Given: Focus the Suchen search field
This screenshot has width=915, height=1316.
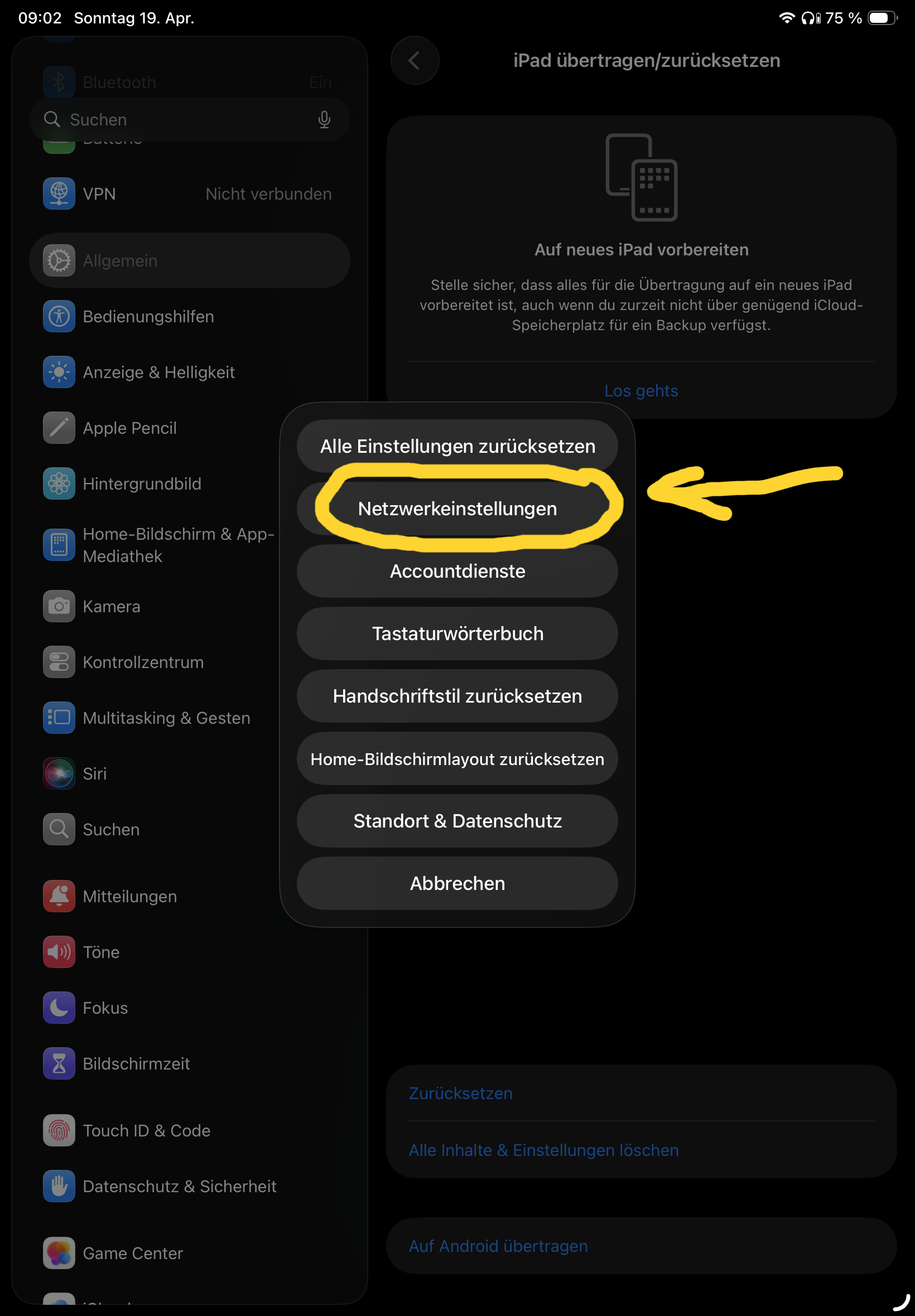Looking at the screenshot, I should [189, 120].
